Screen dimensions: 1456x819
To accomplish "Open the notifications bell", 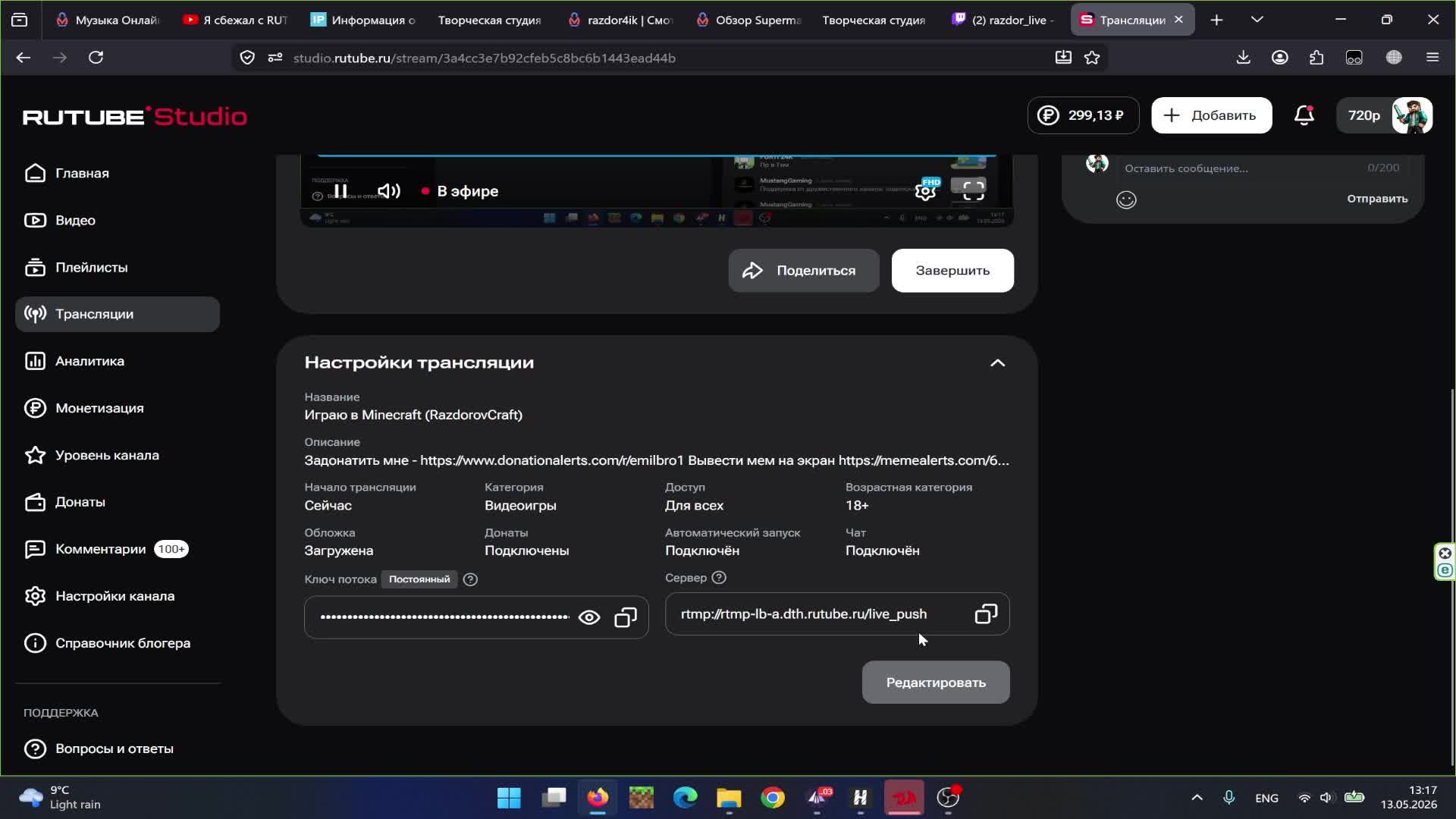I will pyautogui.click(x=1304, y=115).
